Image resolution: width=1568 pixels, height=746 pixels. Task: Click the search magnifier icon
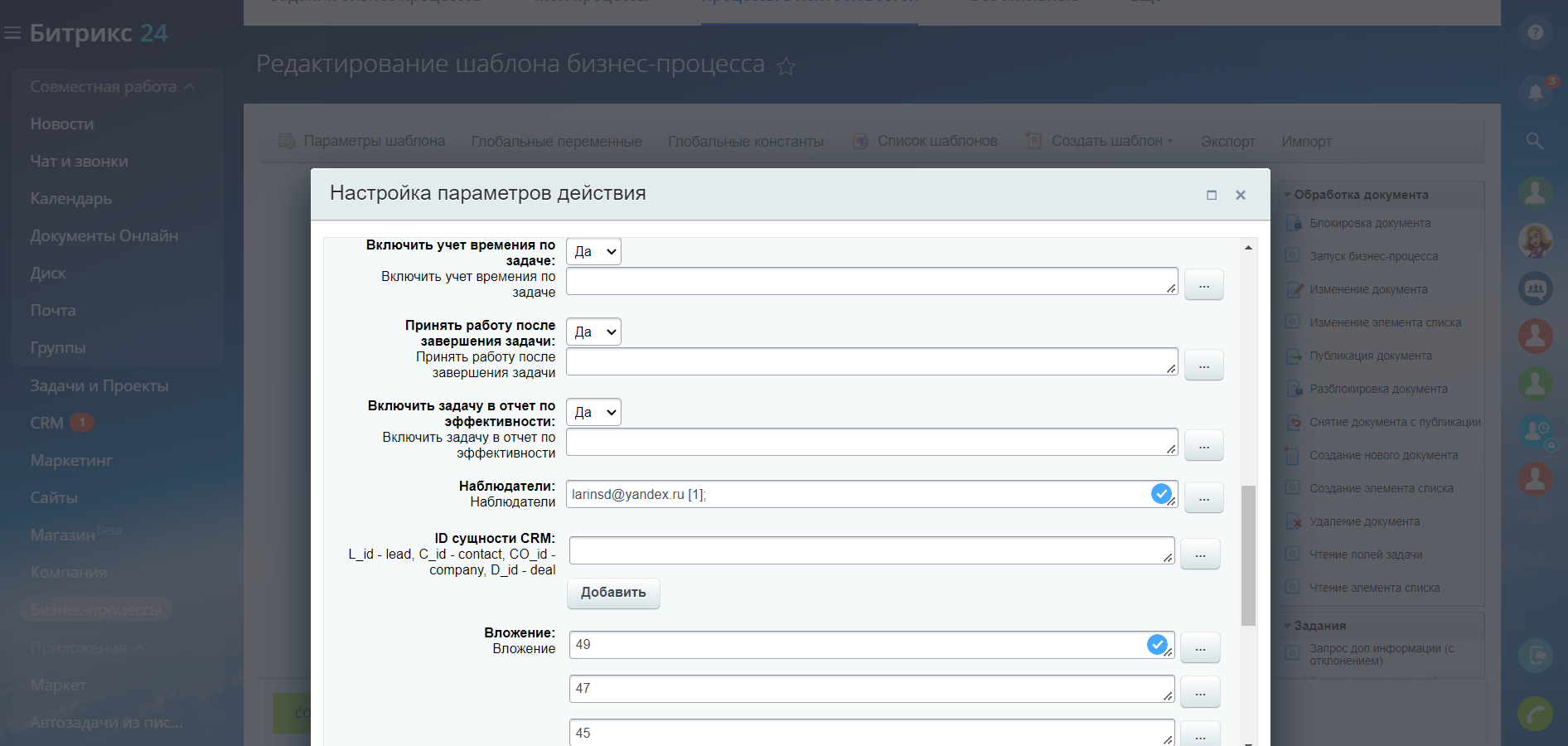(1535, 141)
